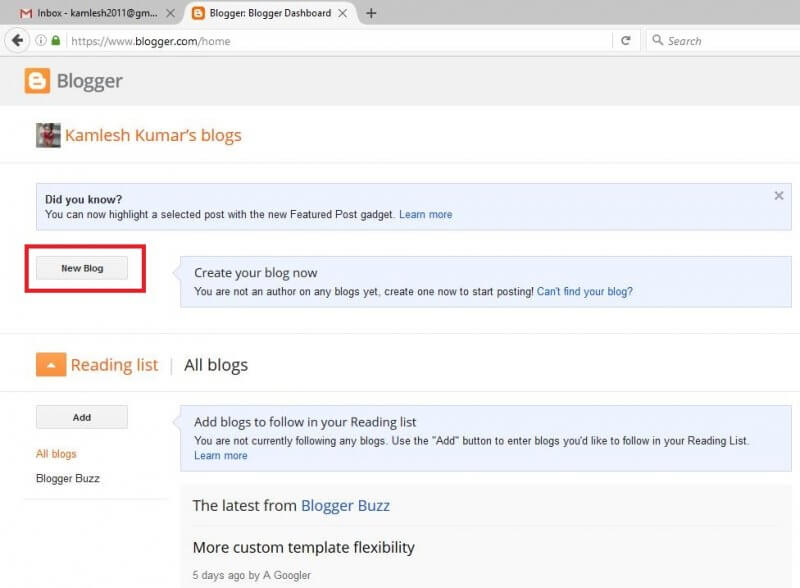Click the Gmail icon on the Inbox tab
Screen dimensions: 800x588
26,13
